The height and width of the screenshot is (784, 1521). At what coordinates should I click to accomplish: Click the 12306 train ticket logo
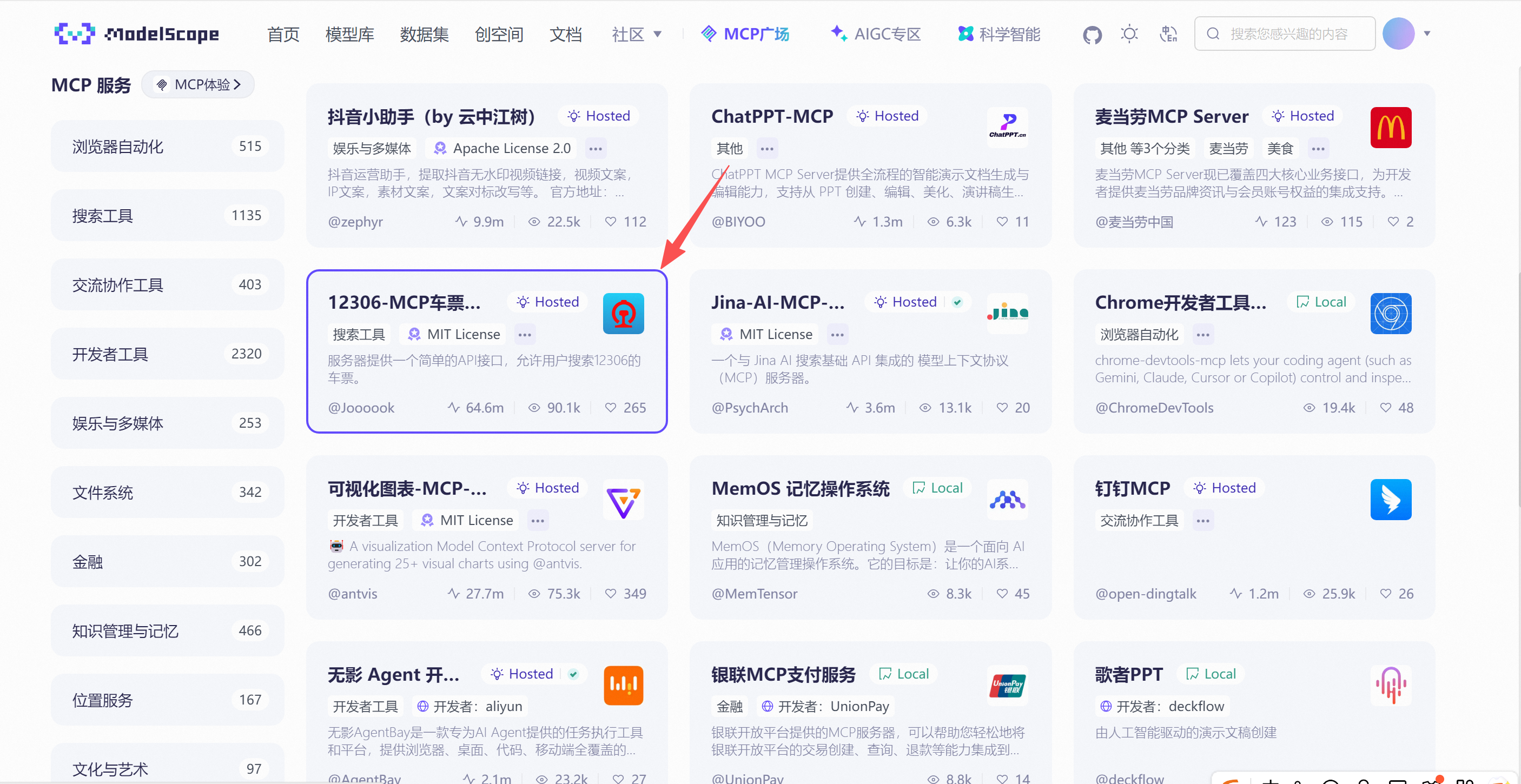[624, 314]
